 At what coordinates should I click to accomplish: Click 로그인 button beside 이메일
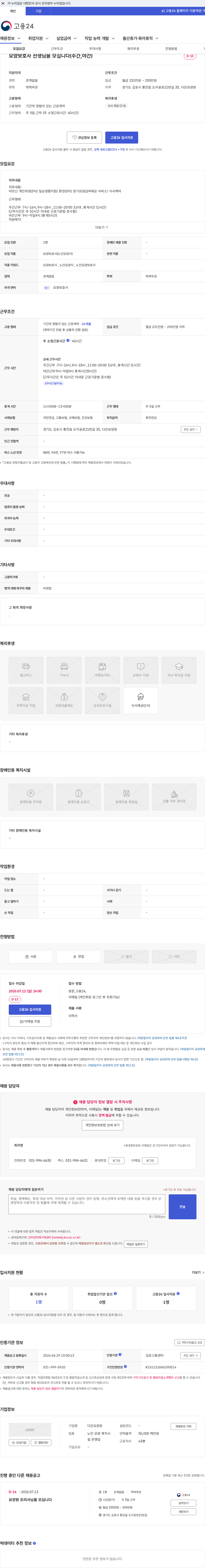tap(150, 1161)
